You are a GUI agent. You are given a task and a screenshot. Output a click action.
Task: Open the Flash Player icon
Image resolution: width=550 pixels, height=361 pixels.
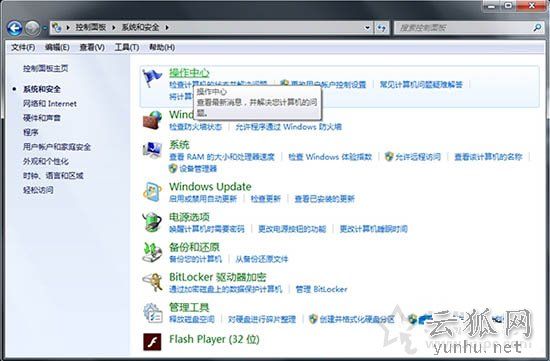click(x=152, y=341)
